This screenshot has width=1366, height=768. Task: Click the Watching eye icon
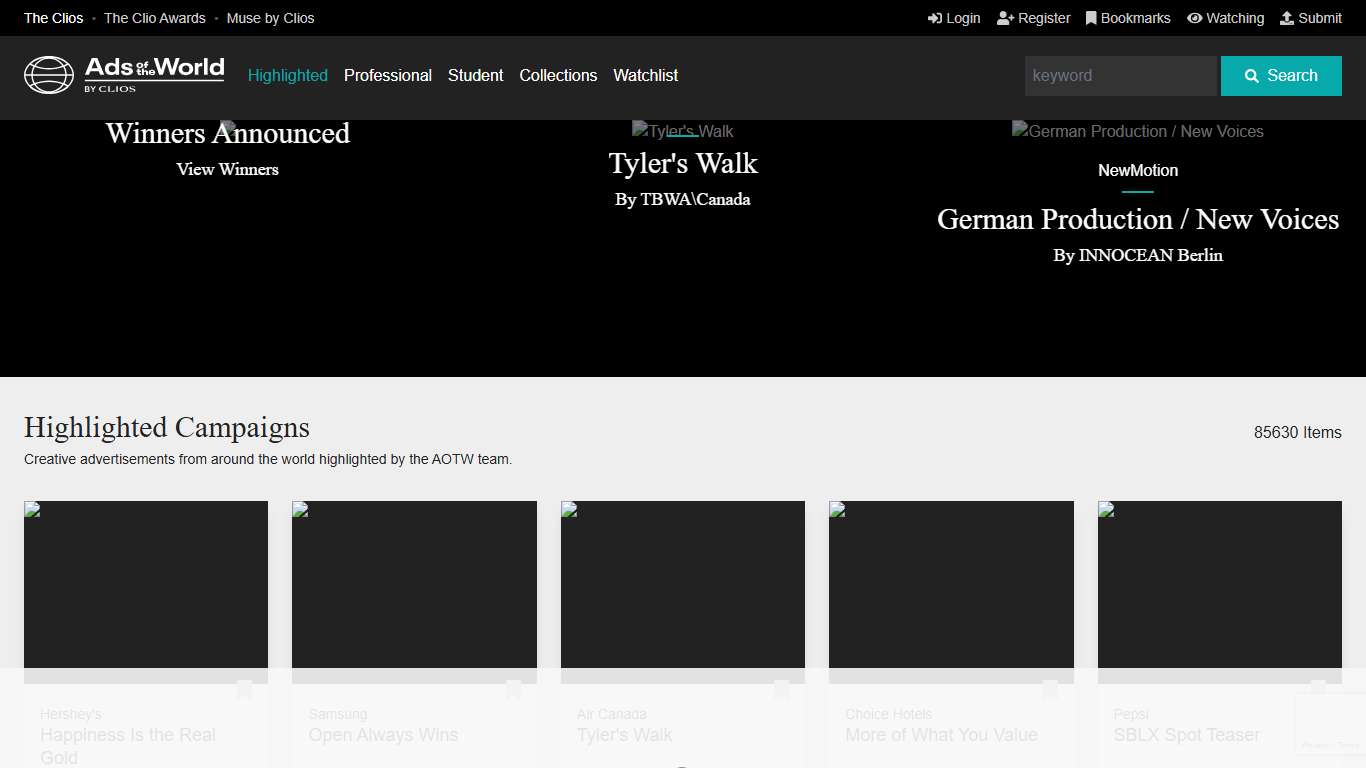coord(1194,18)
